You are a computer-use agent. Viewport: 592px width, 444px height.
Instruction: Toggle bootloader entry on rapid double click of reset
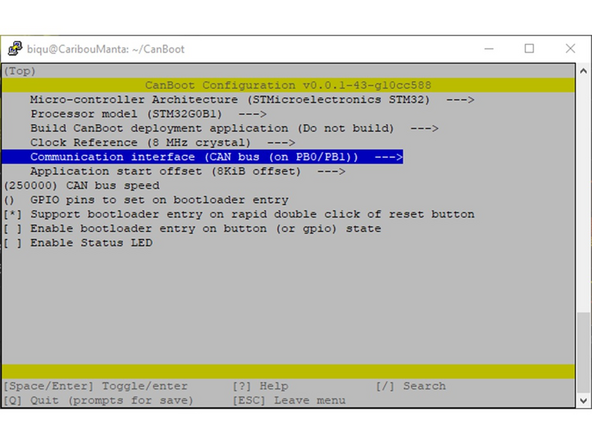[x=239, y=214]
